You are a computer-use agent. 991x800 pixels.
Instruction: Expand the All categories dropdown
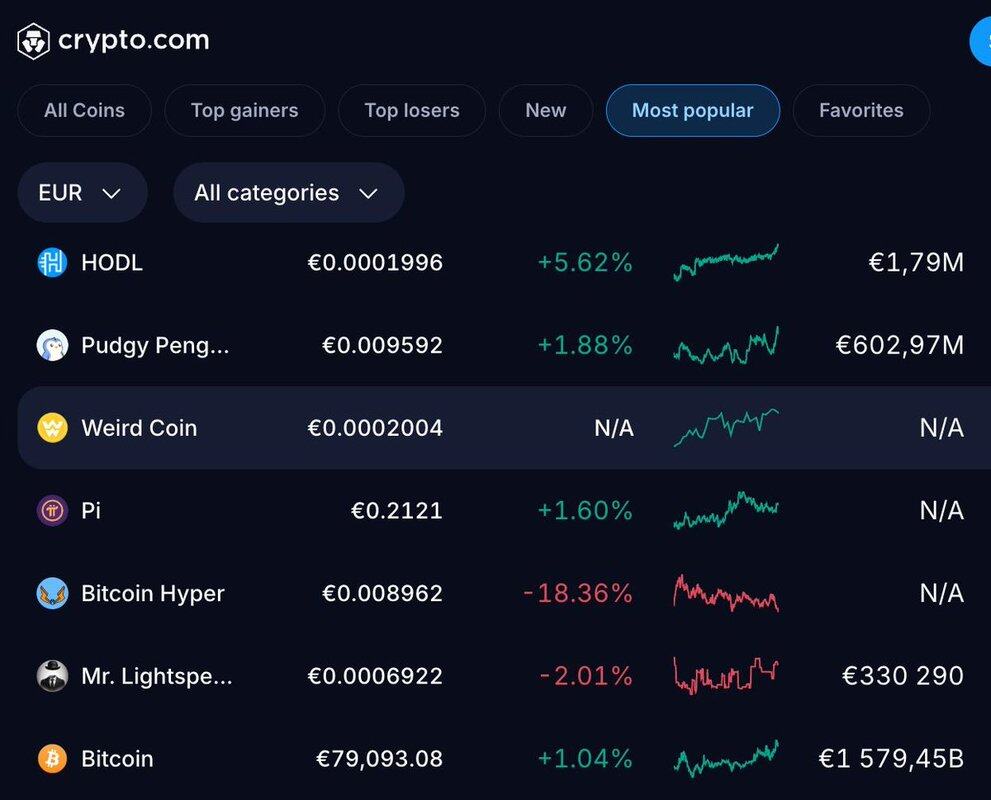[x=287, y=193]
